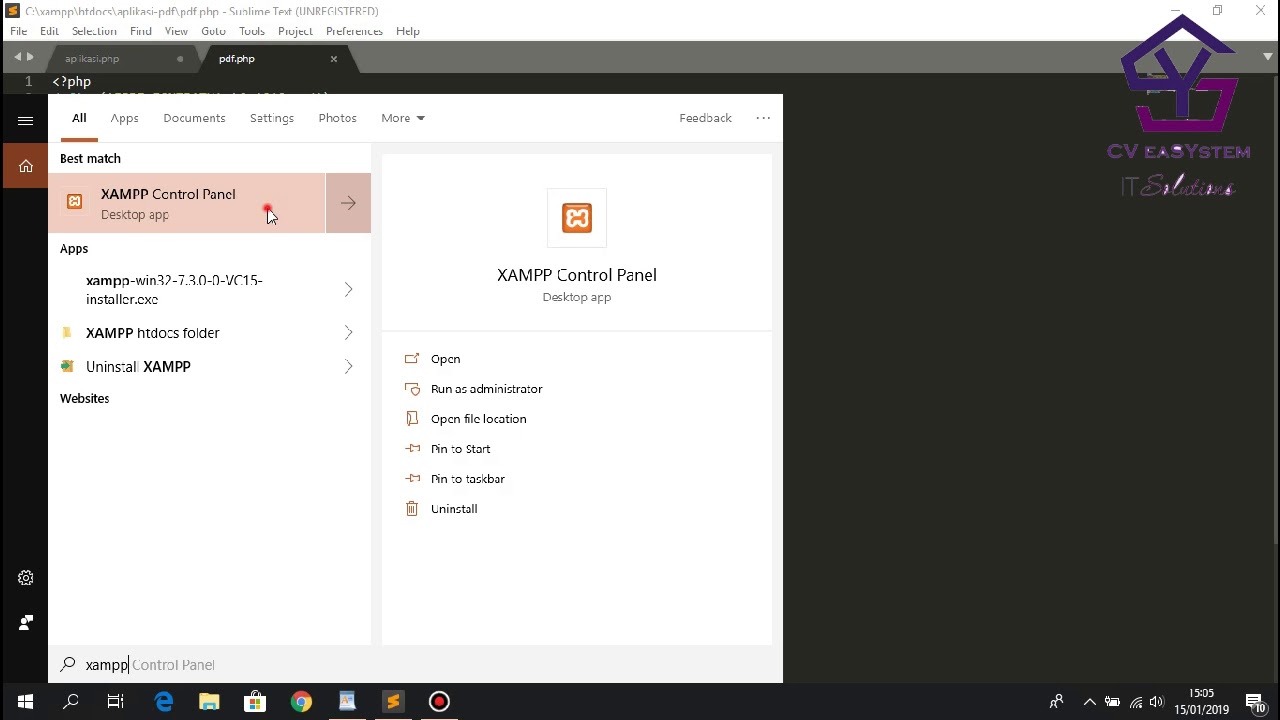Switch to the Documents search tab
The height and width of the screenshot is (720, 1280).
tap(194, 118)
